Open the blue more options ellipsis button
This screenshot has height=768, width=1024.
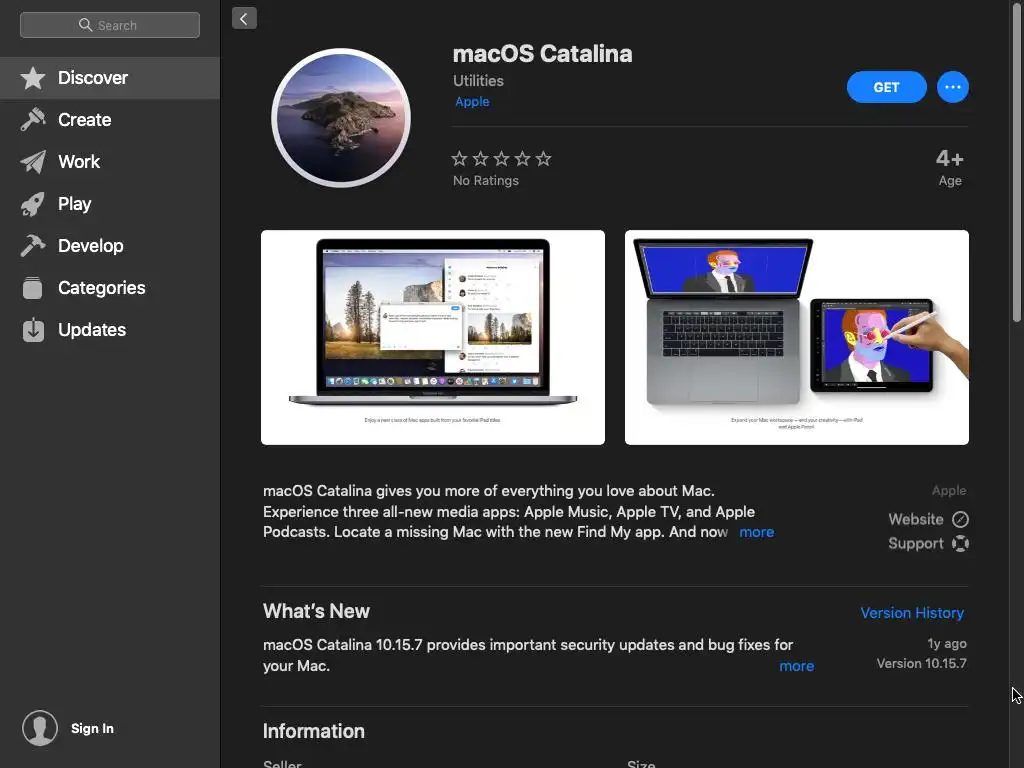pos(953,87)
